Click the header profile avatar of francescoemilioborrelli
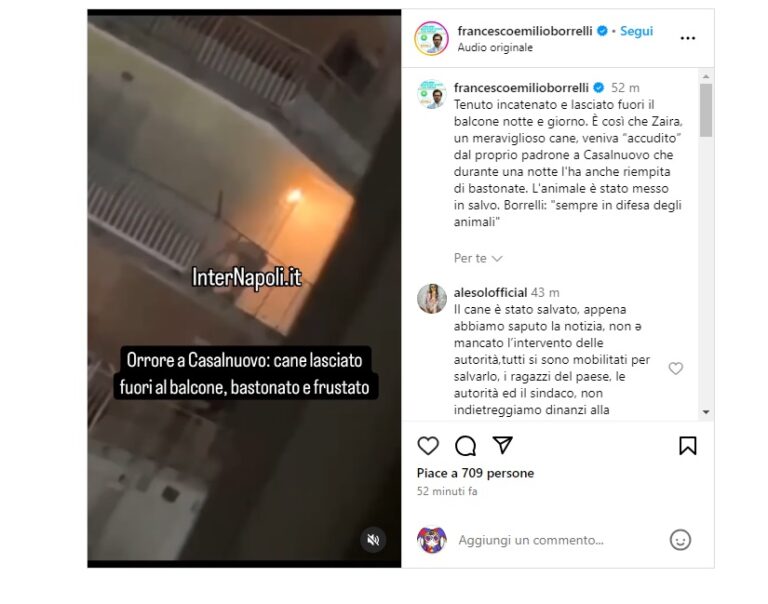 click(x=431, y=38)
